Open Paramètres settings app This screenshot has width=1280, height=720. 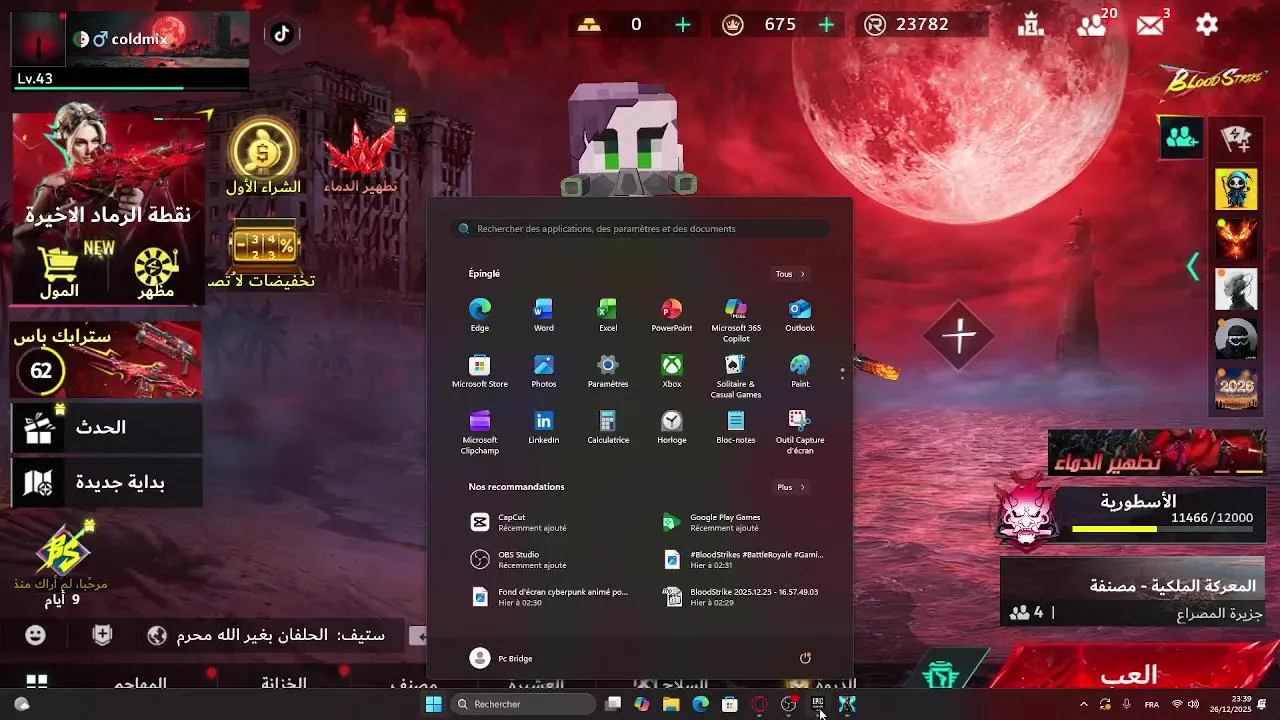point(608,371)
